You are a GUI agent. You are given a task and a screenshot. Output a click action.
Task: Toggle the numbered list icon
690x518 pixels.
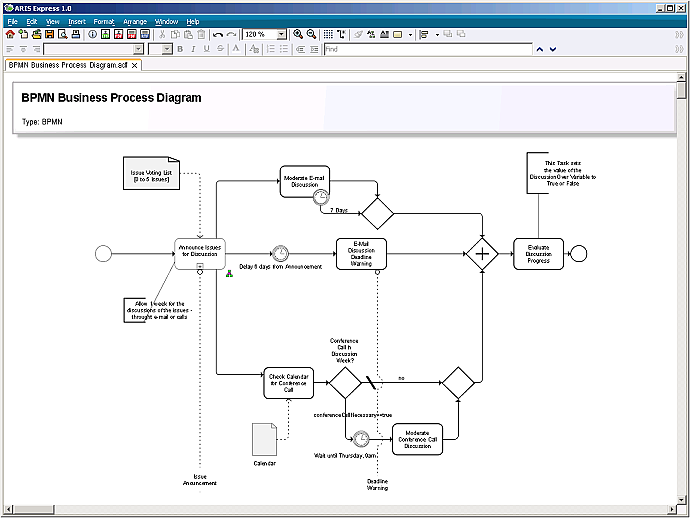pyautogui.click(x=271, y=49)
